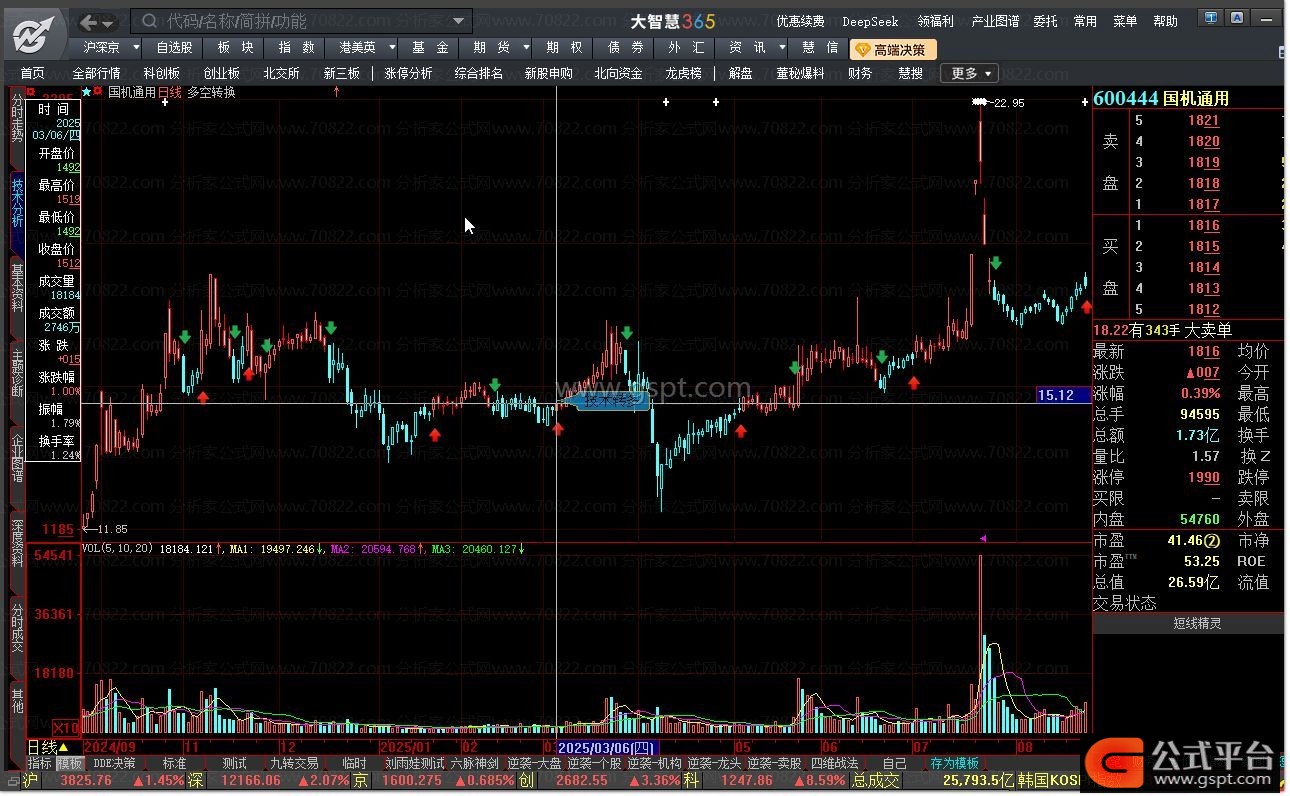Open the 龙虎榜 menu item
Screen dimensions: 1290x796
pos(683,73)
